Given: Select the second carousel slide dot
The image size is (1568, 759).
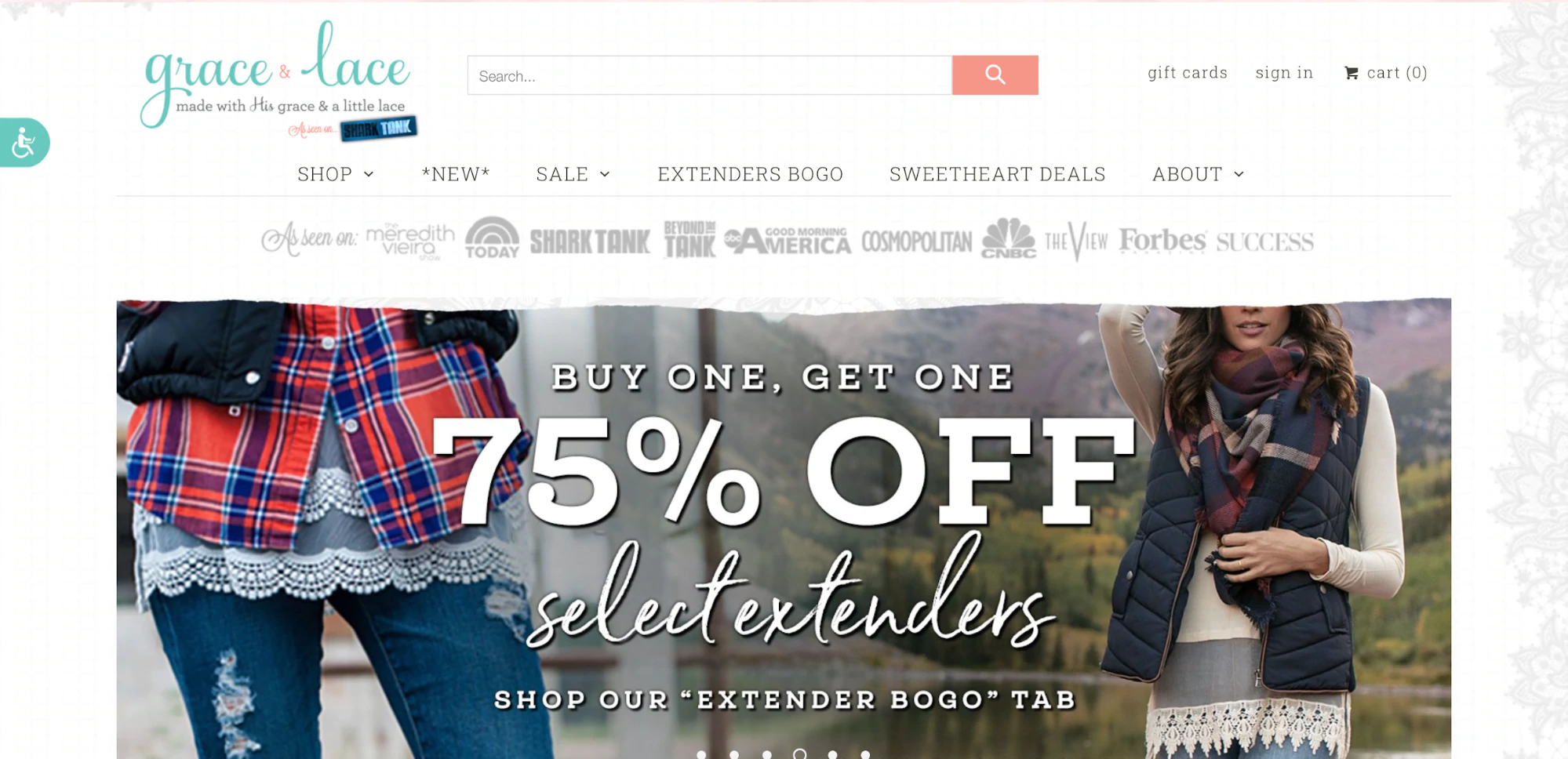Looking at the screenshot, I should pyautogui.click(x=734, y=754).
